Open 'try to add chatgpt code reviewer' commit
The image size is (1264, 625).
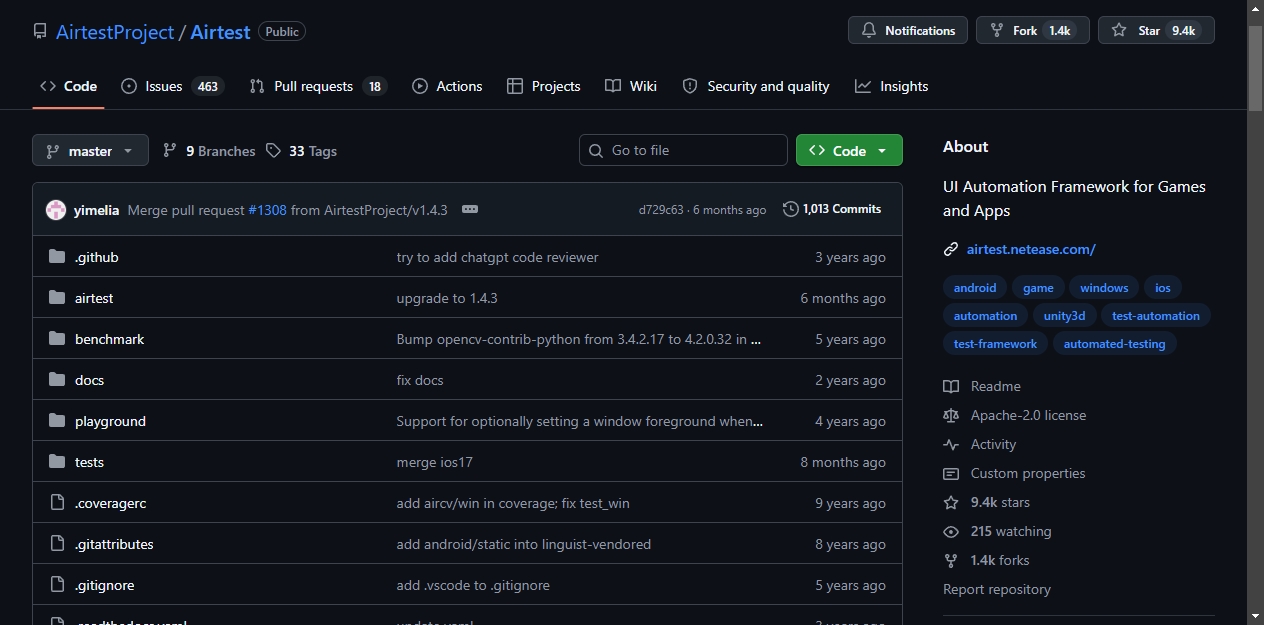tap(497, 257)
